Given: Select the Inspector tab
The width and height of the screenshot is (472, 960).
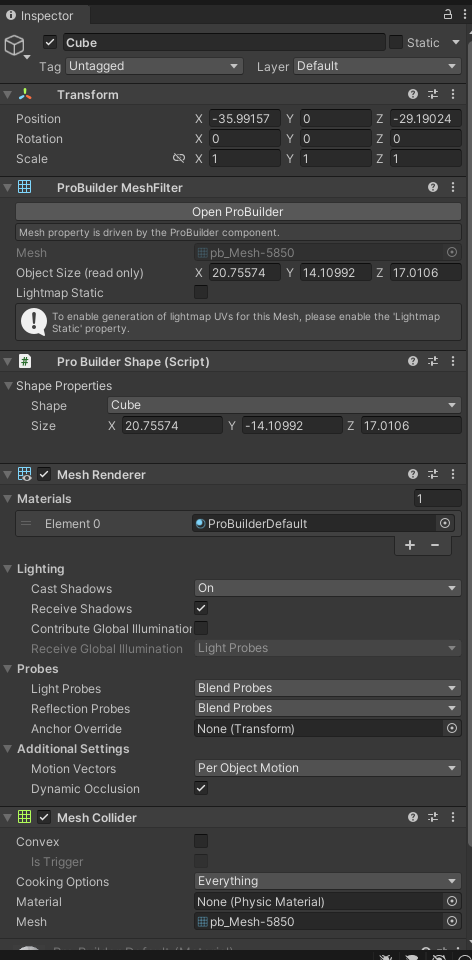Looking at the screenshot, I should (x=40, y=15).
